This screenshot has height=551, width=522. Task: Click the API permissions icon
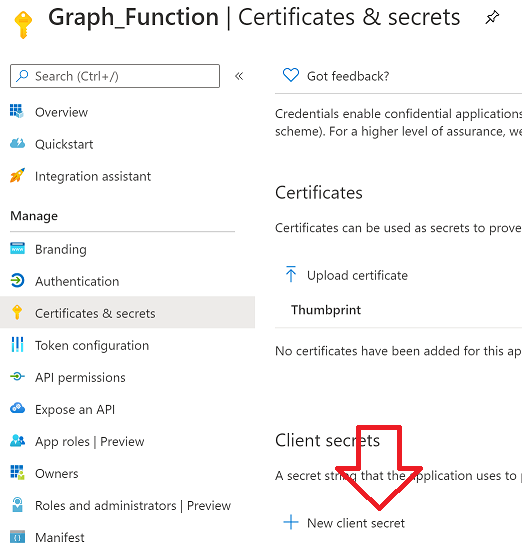[x=17, y=377]
